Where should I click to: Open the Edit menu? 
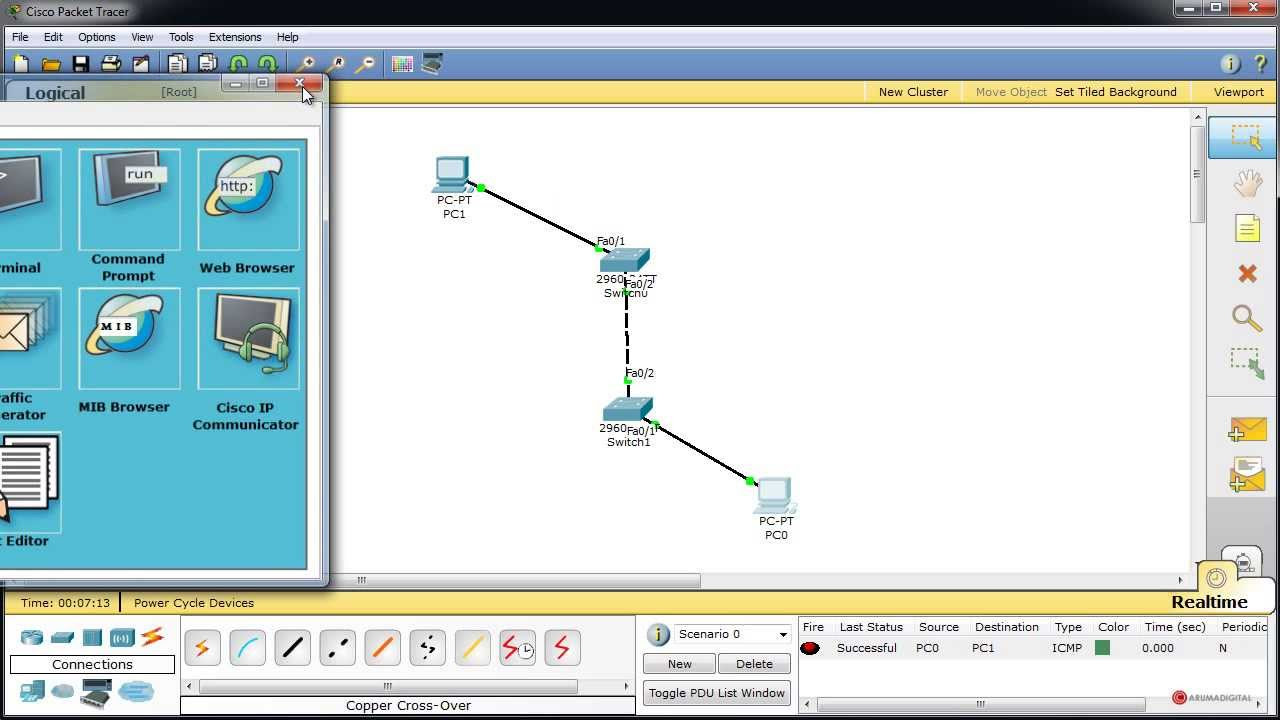point(53,37)
